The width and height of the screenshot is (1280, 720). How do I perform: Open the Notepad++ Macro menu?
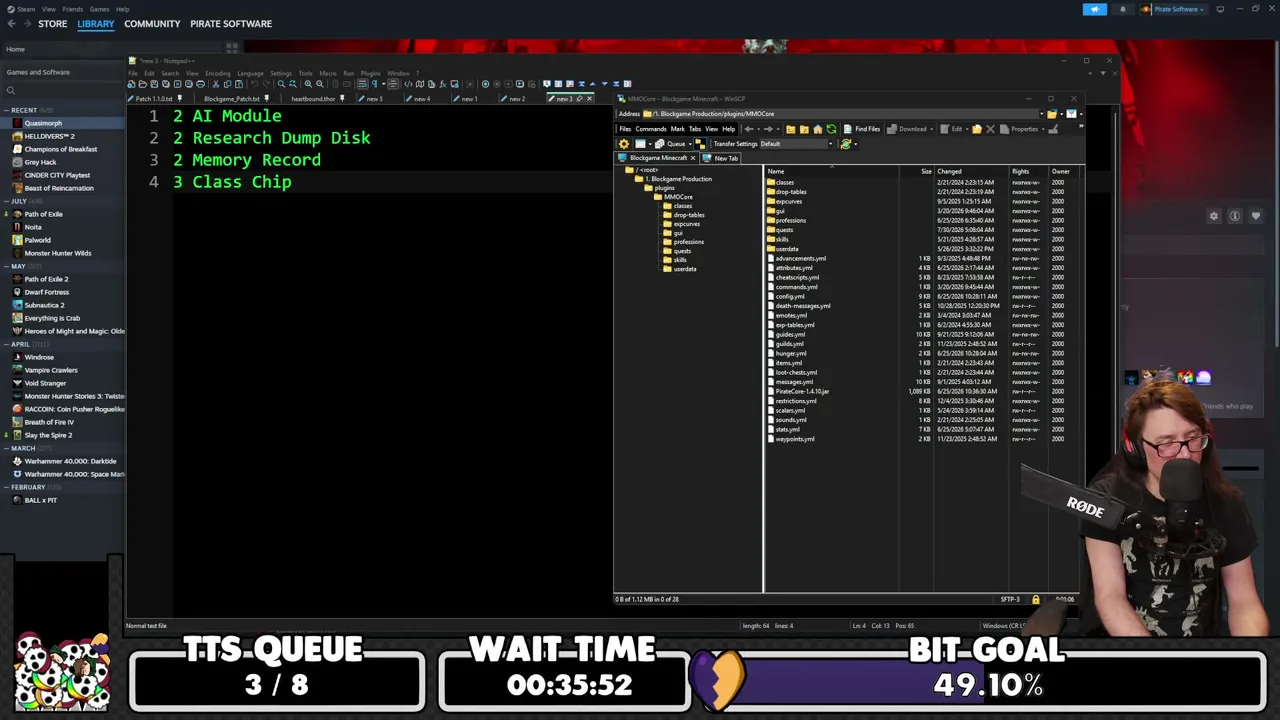click(x=328, y=73)
